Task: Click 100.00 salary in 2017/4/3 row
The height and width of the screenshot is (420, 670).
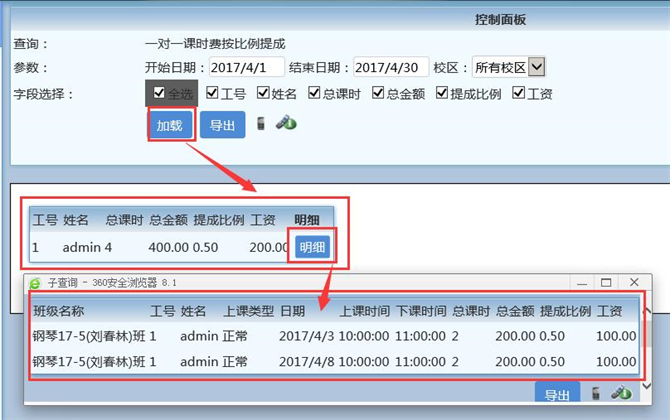Action: click(616, 336)
